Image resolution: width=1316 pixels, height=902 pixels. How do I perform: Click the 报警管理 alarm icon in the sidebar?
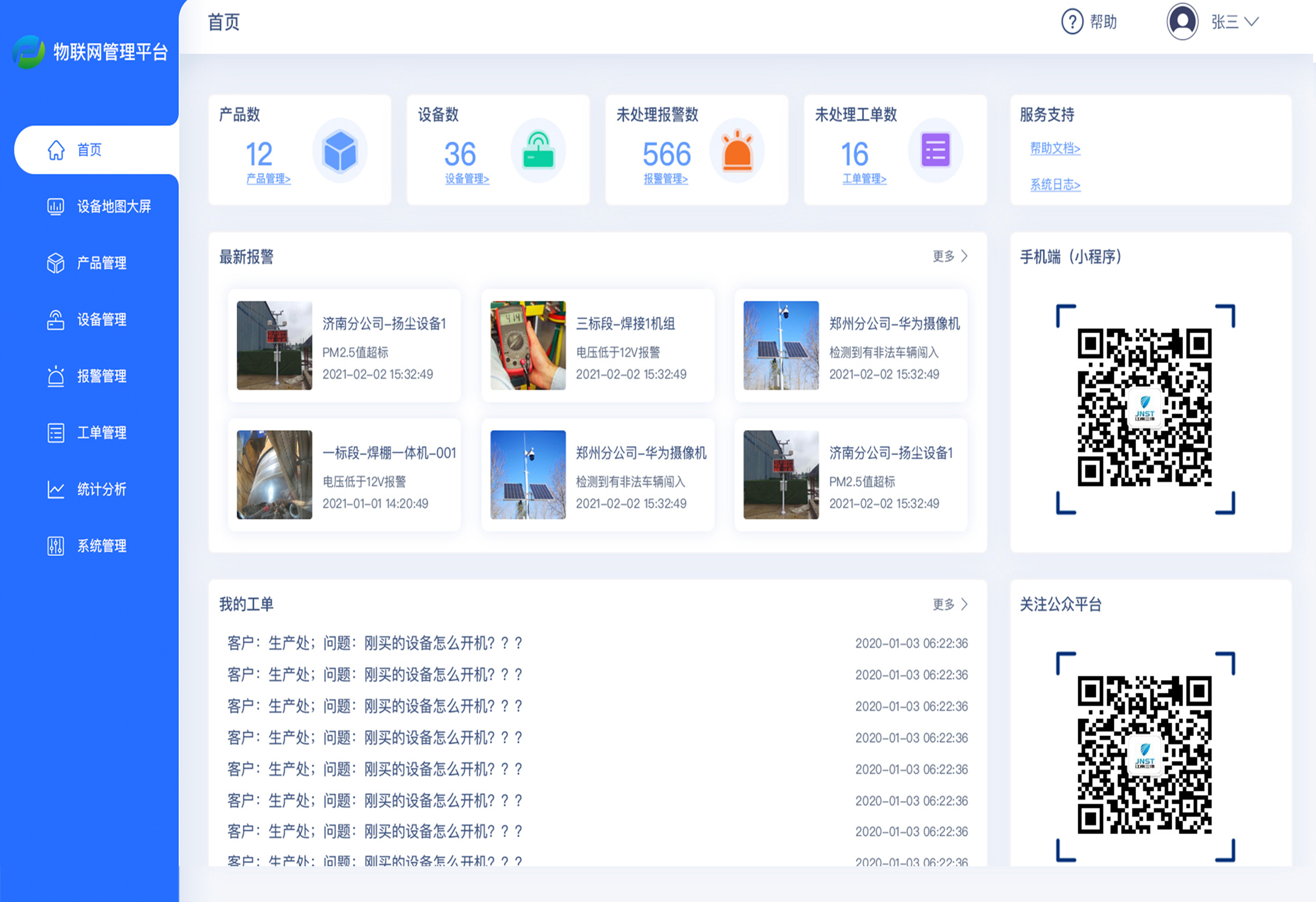point(55,376)
